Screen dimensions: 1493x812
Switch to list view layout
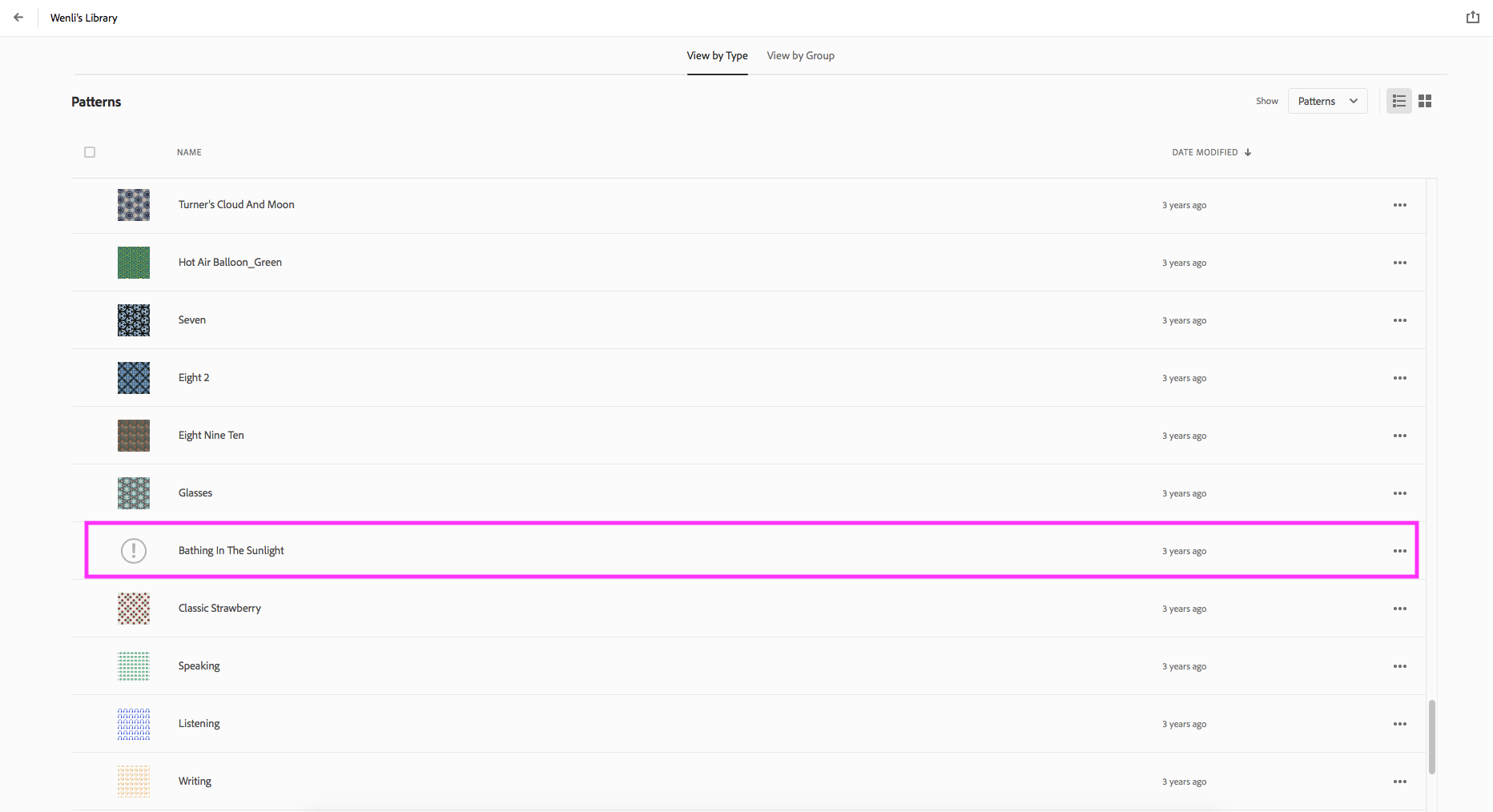pyautogui.click(x=1399, y=101)
